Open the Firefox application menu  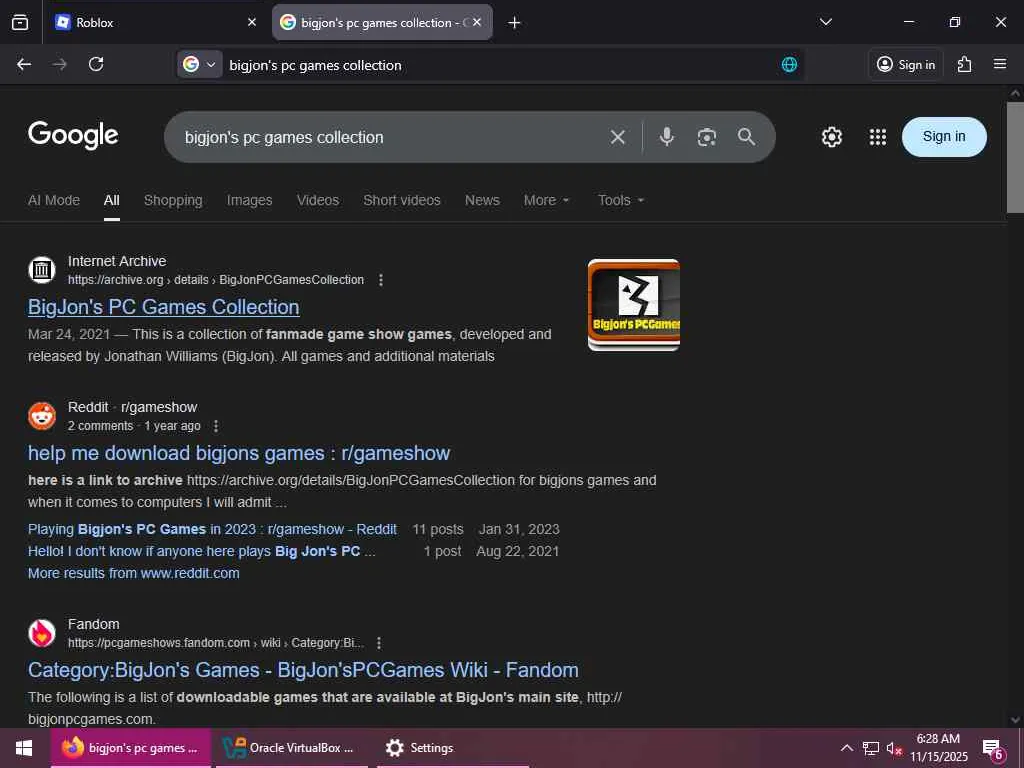click(1000, 64)
